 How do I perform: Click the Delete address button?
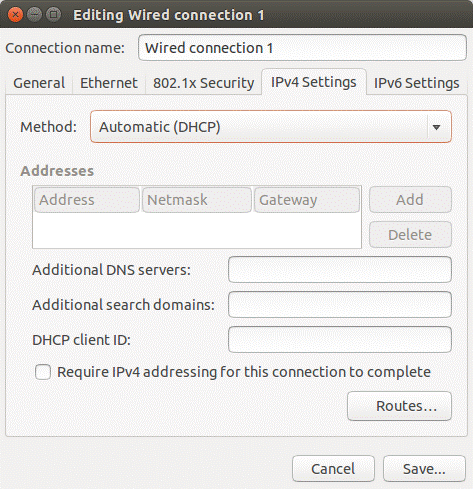(x=410, y=235)
